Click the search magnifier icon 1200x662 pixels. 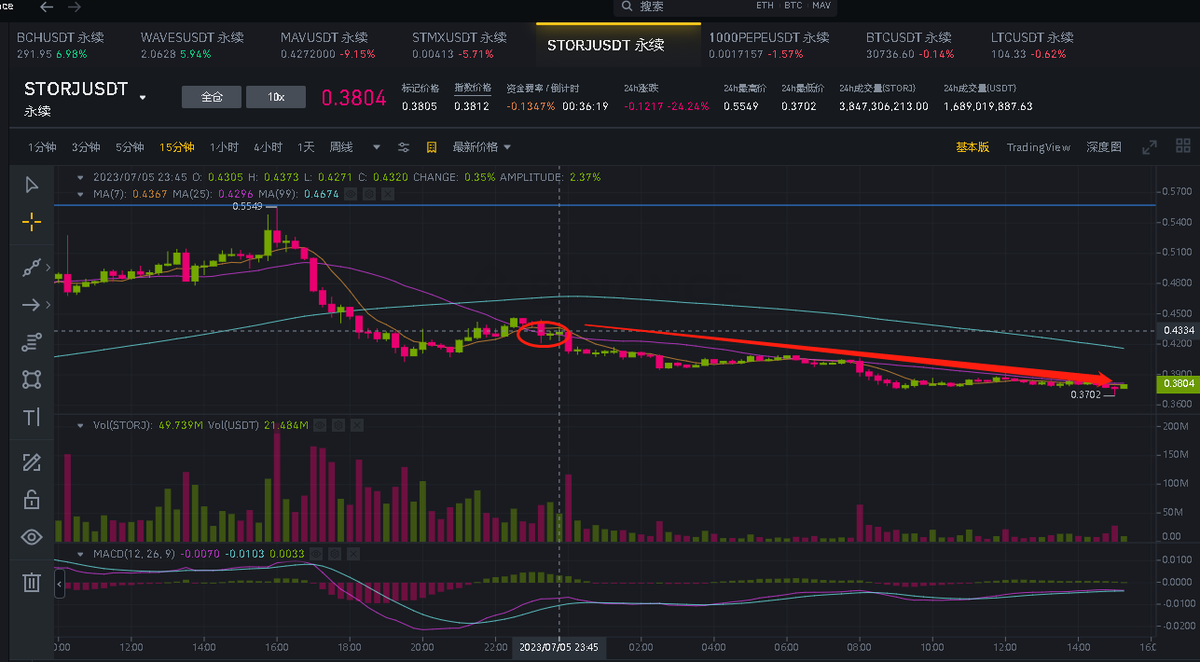point(627,6)
